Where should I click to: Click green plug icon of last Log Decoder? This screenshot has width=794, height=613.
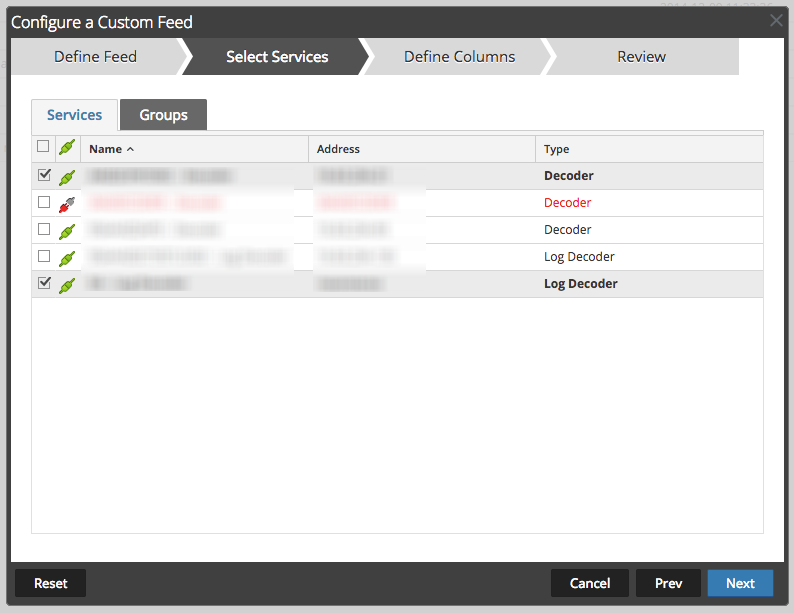point(67,284)
